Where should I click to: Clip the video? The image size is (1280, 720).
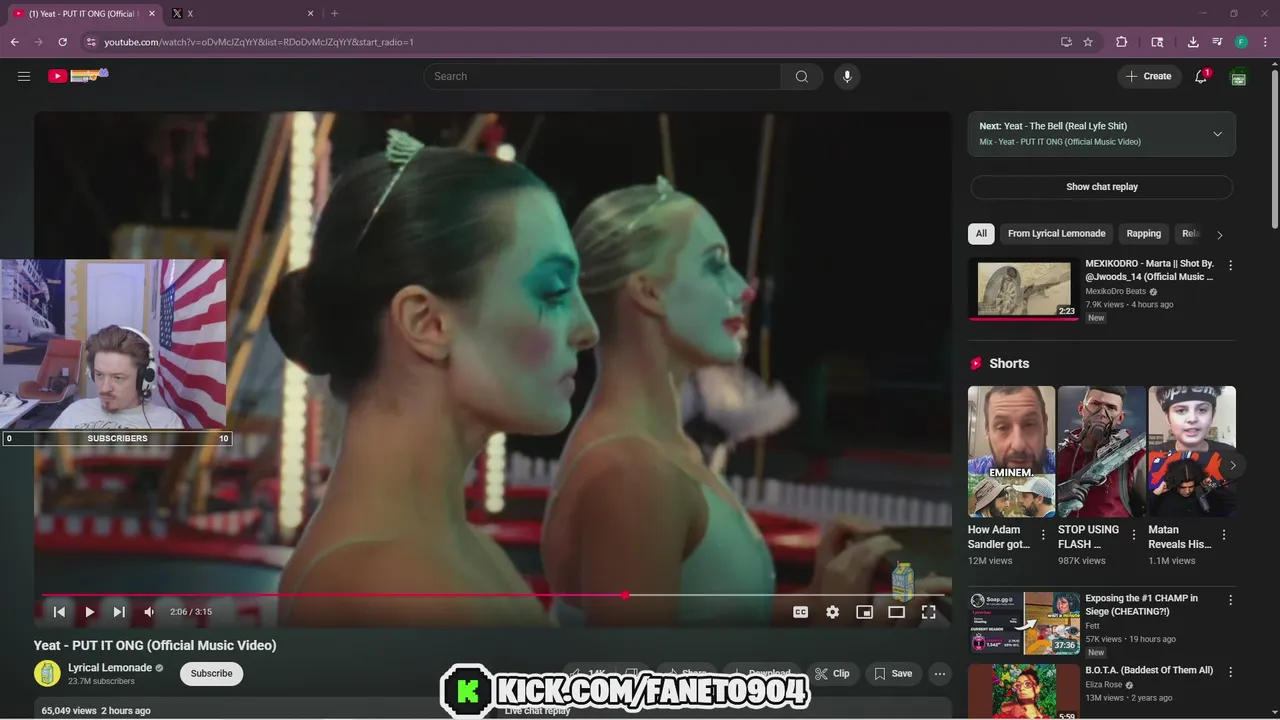tap(832, 674)
